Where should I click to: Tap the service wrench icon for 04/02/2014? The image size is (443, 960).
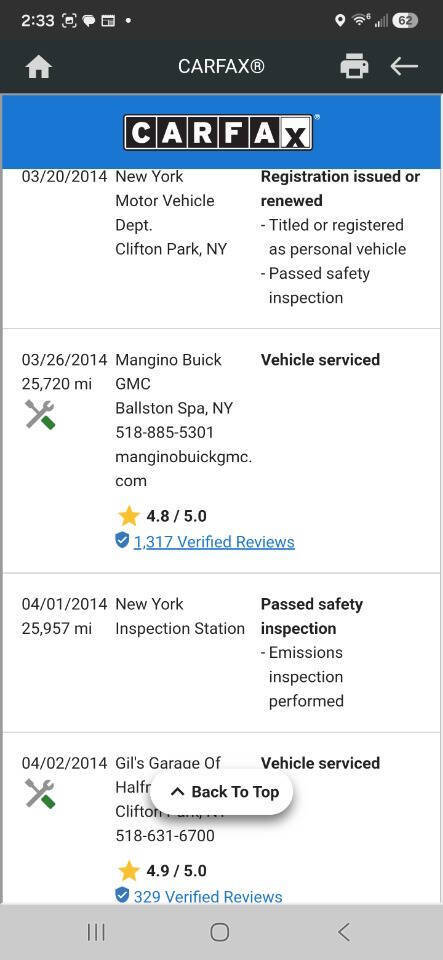(x=40, y=793)
